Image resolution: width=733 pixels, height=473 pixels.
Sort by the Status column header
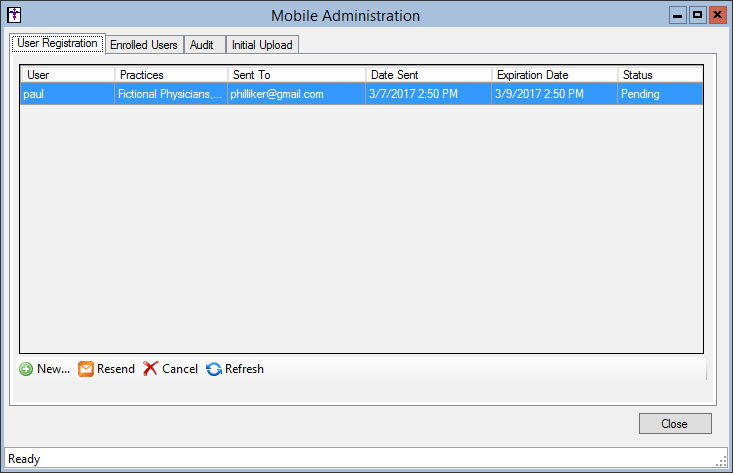659,75
